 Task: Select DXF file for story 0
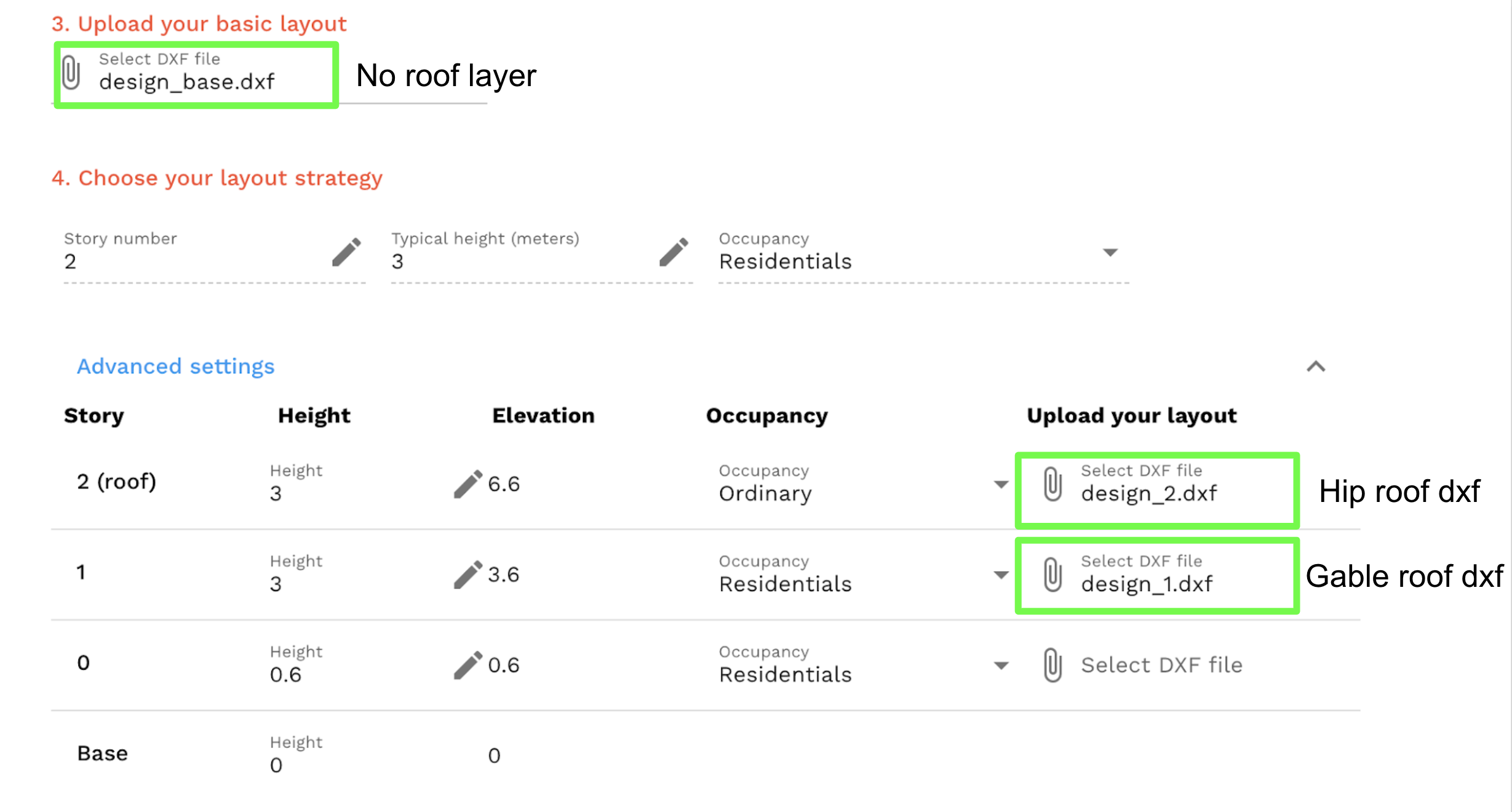(1161, 665)
